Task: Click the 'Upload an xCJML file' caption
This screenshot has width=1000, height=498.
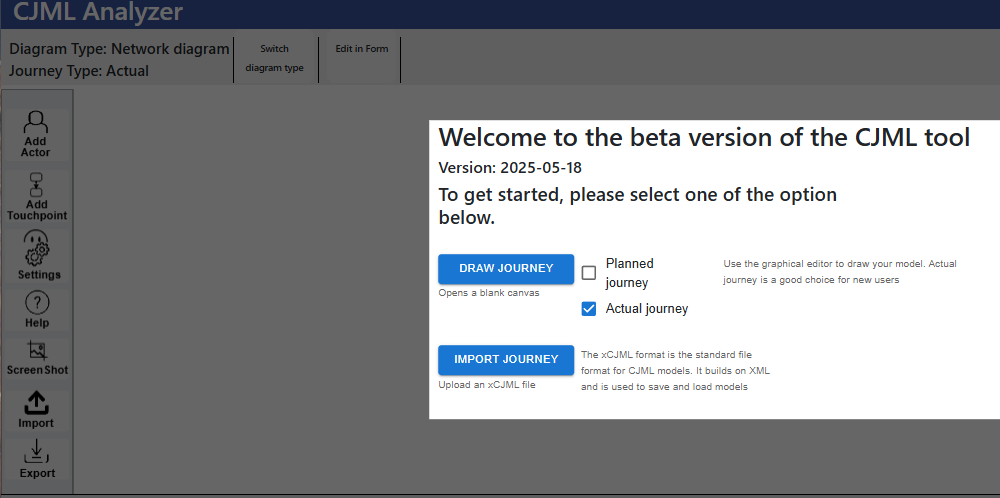Action: point(487,385)
